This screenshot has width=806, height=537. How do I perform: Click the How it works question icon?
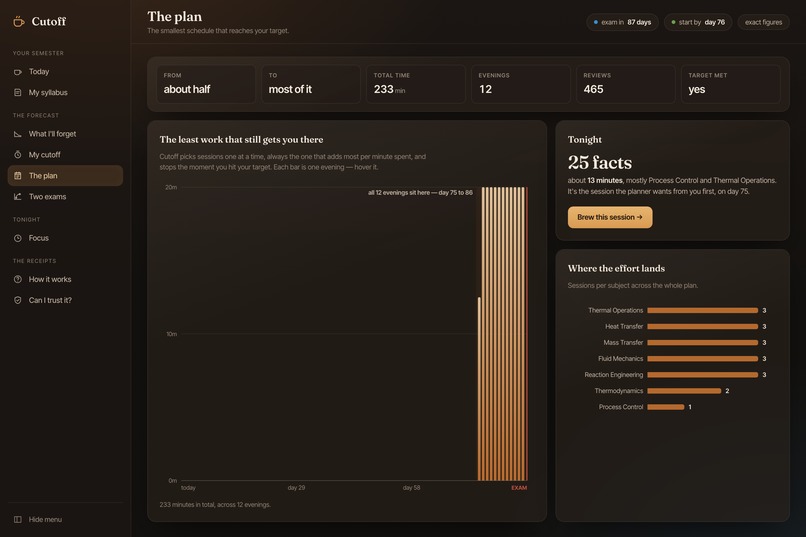[17, 280]
